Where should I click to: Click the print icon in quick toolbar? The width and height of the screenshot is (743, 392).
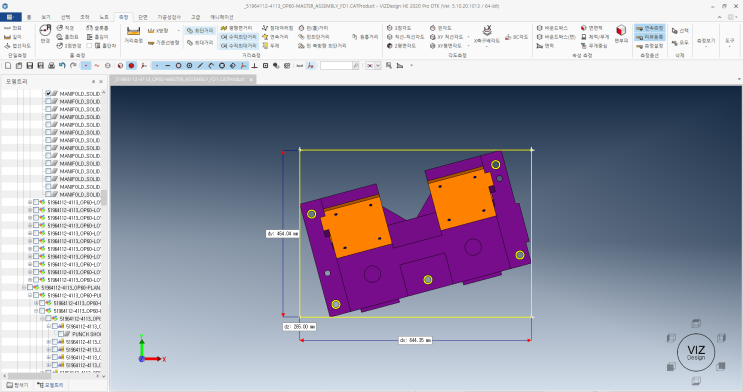(x=52, y=65)
